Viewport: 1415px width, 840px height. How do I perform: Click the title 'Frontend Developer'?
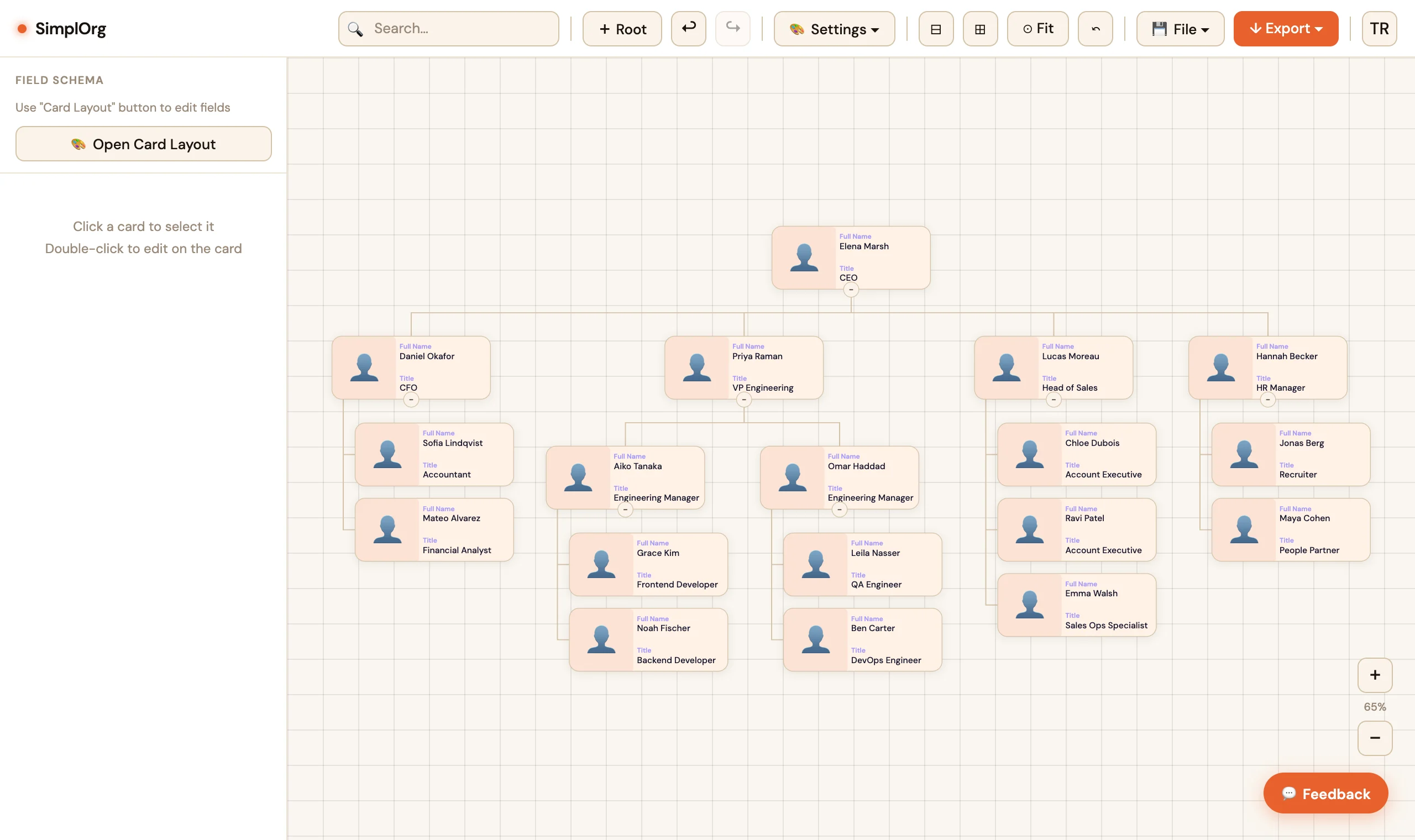click(x=677, y=584)
